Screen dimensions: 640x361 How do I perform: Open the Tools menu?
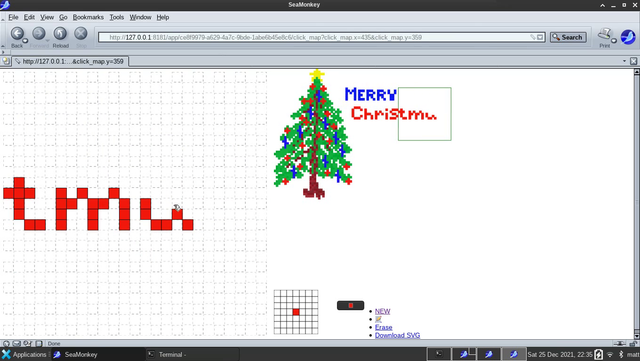(x=116, y=17)
